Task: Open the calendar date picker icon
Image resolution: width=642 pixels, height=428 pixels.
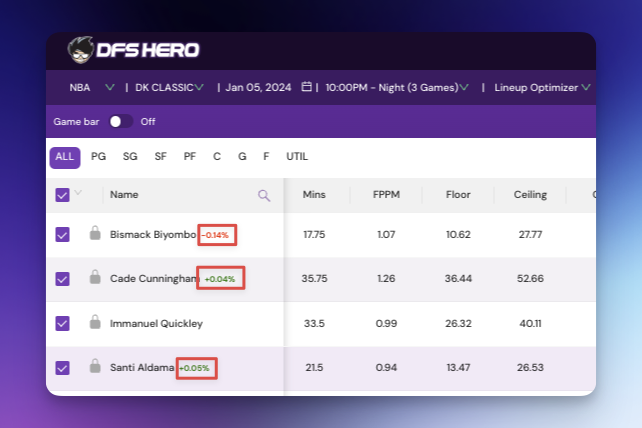Action: (306, 87)
